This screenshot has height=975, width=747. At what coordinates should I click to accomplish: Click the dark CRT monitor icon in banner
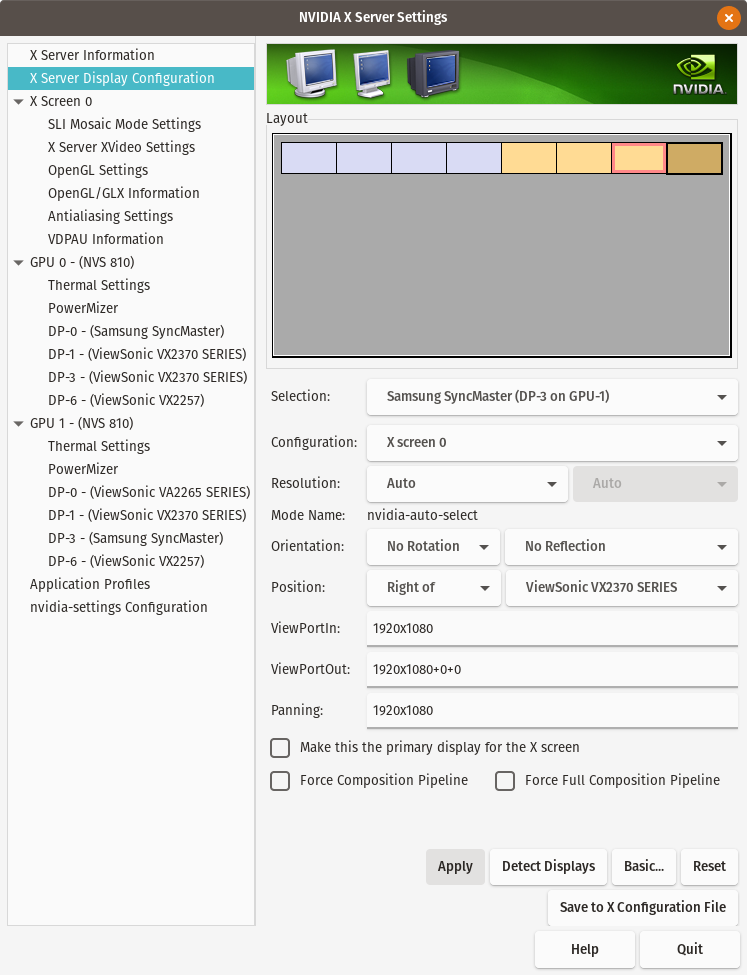[434, 73]
